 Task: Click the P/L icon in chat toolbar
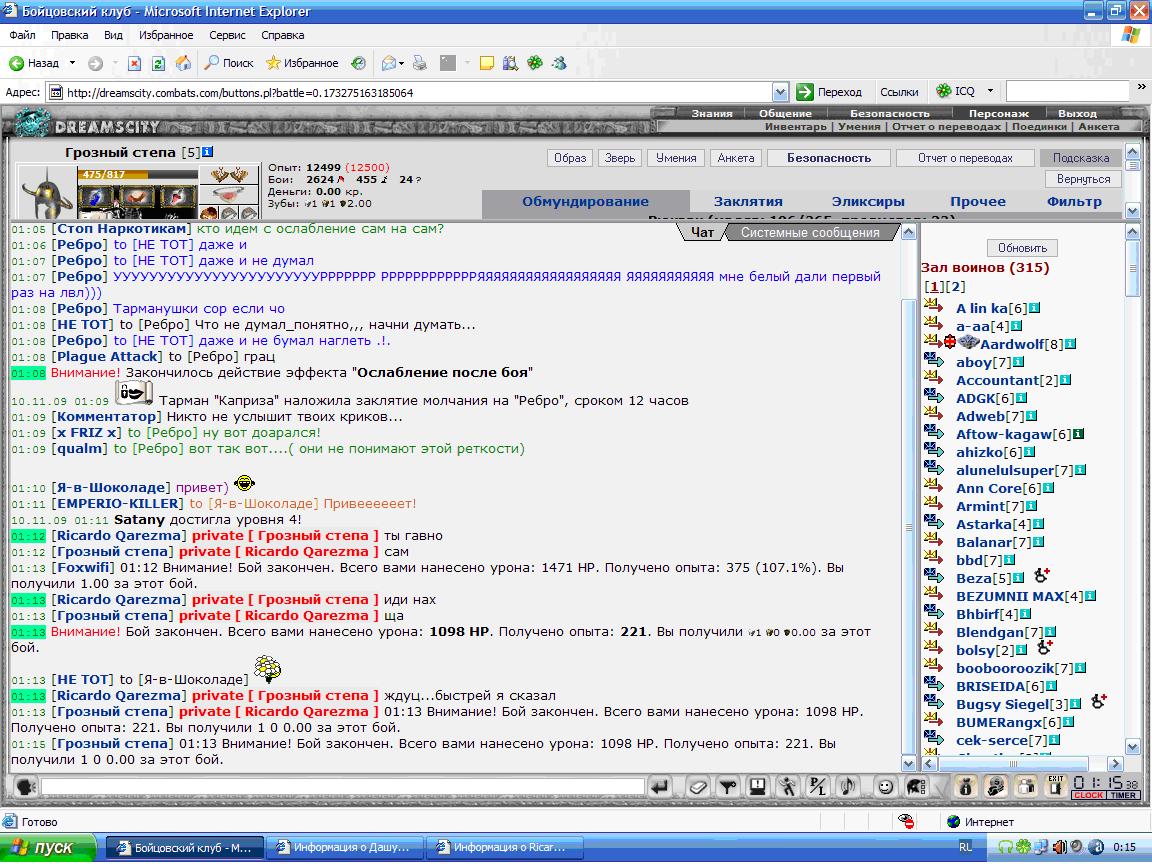[817, 787]
